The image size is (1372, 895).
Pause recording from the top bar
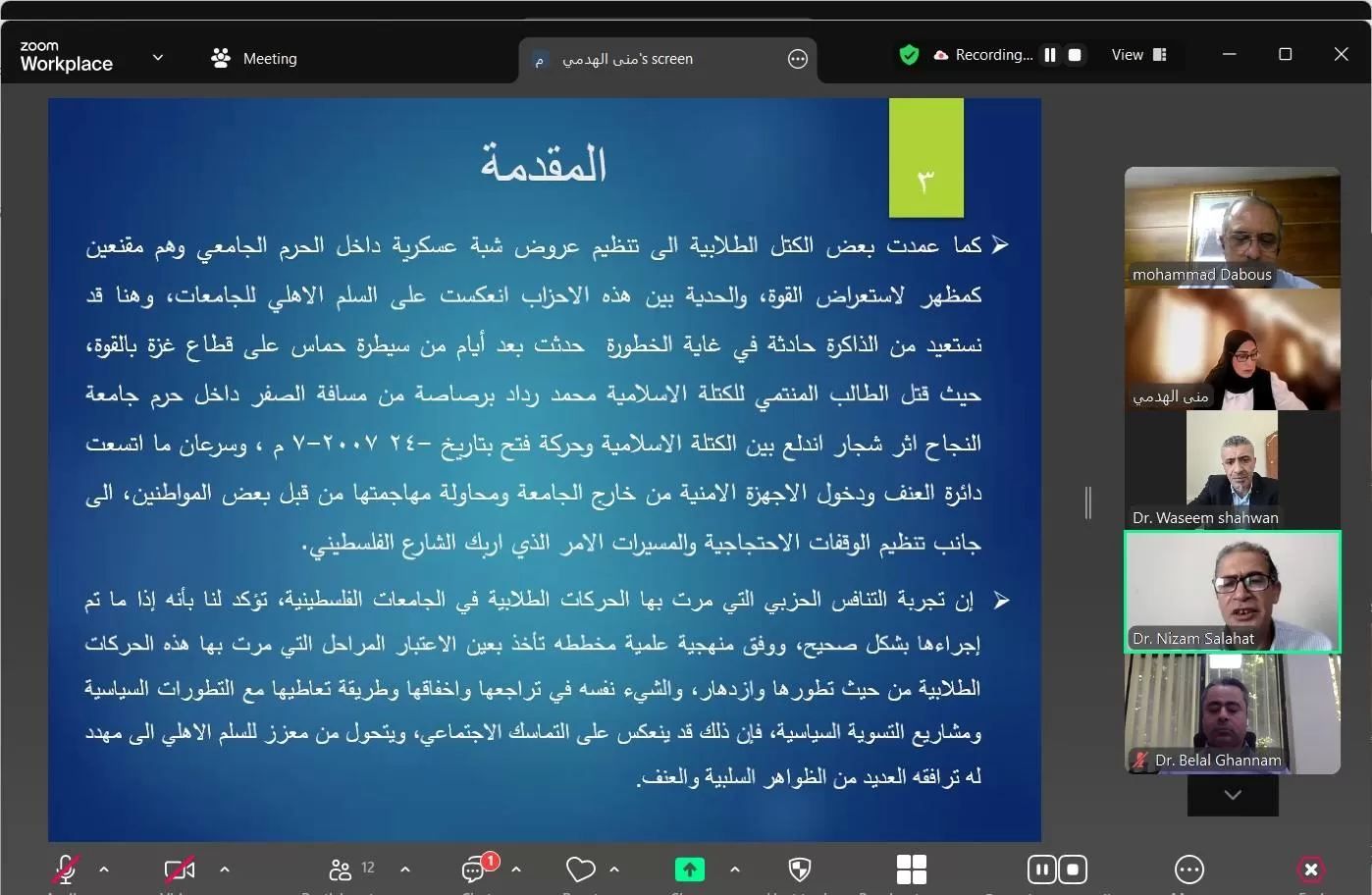pyautogui.click(x=1050, y=55)
